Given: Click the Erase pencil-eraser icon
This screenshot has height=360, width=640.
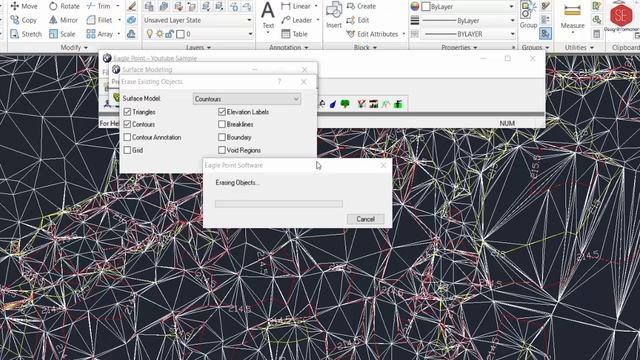Looking at the screenshot, I should (x=131, y=6).
